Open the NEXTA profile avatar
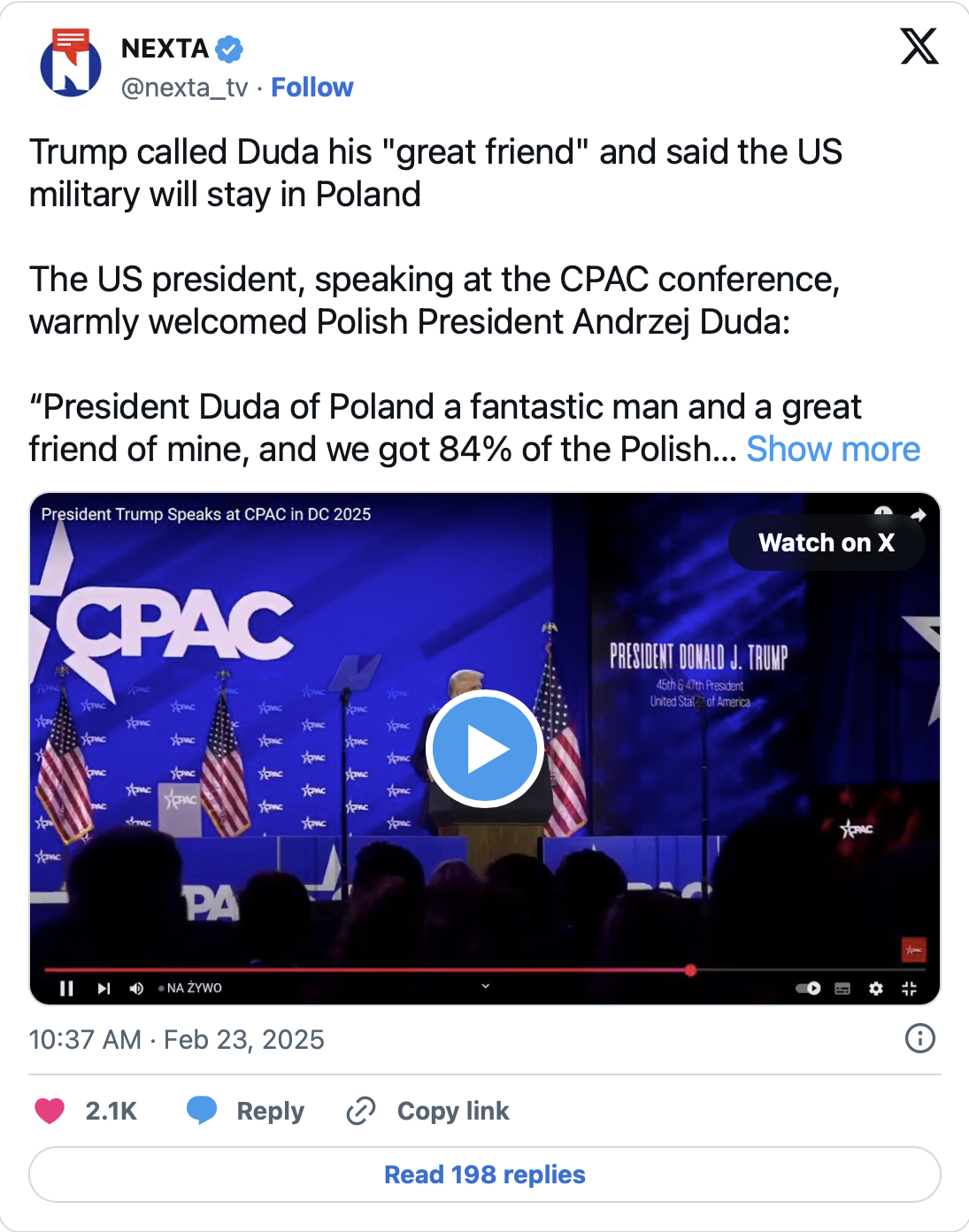This screenshot has width=969, height=1232. (x=71, y=65)
